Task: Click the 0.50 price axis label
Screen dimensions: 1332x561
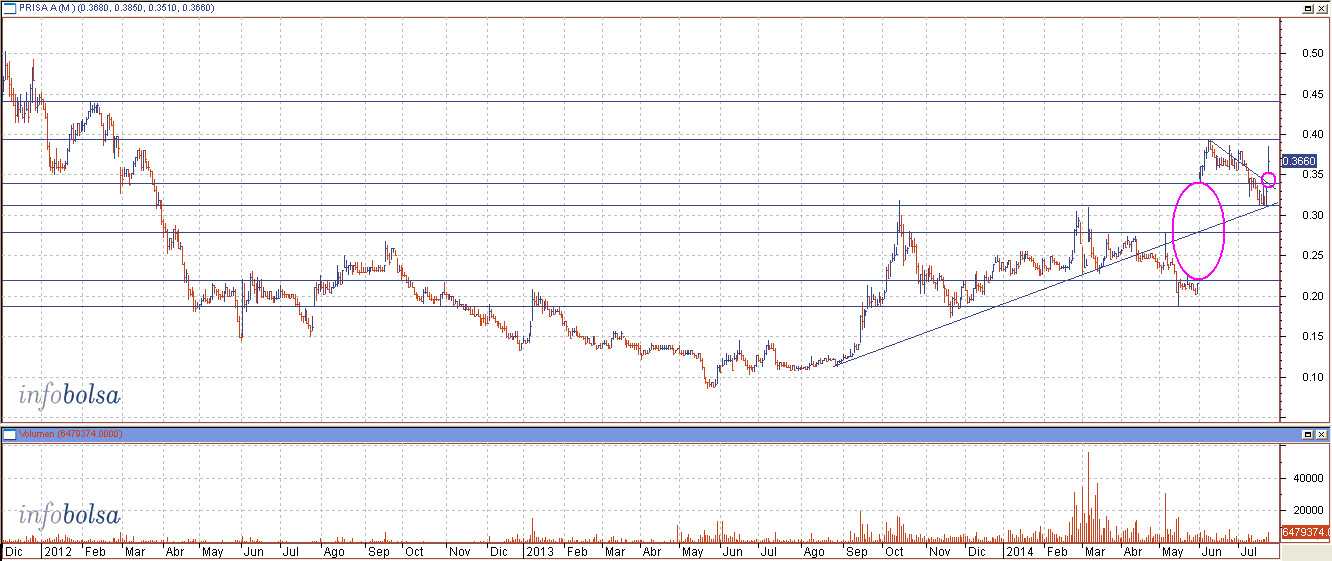Action: pos(1311,54)
